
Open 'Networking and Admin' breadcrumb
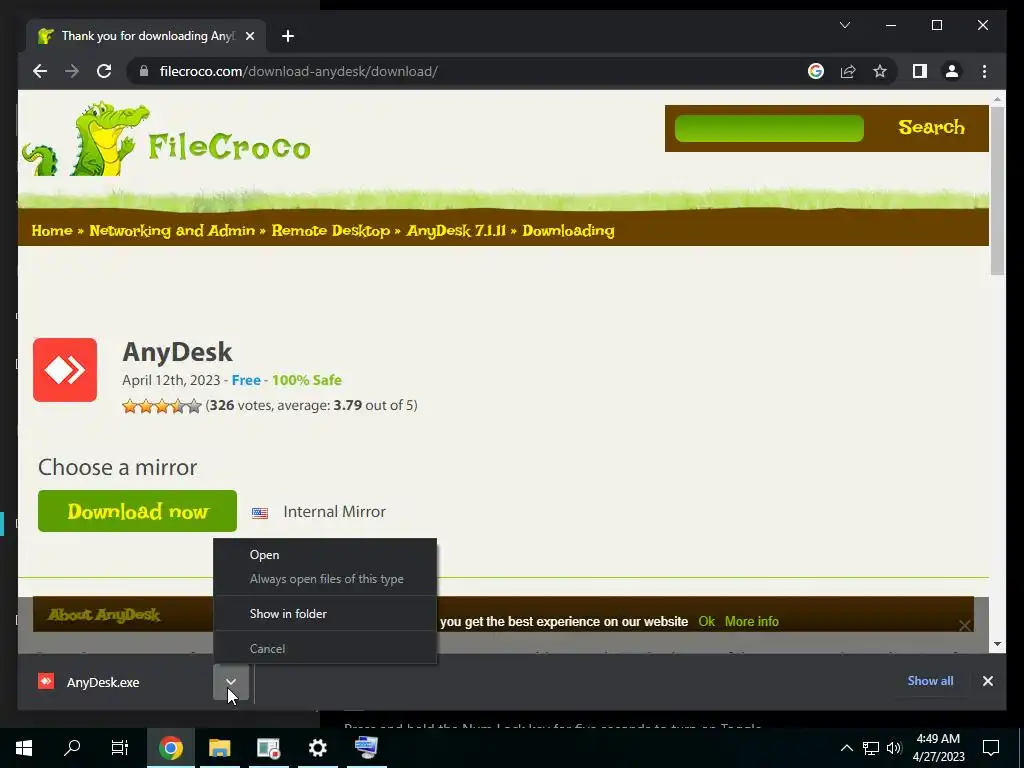pyautogui.click(x=172, y=231)
